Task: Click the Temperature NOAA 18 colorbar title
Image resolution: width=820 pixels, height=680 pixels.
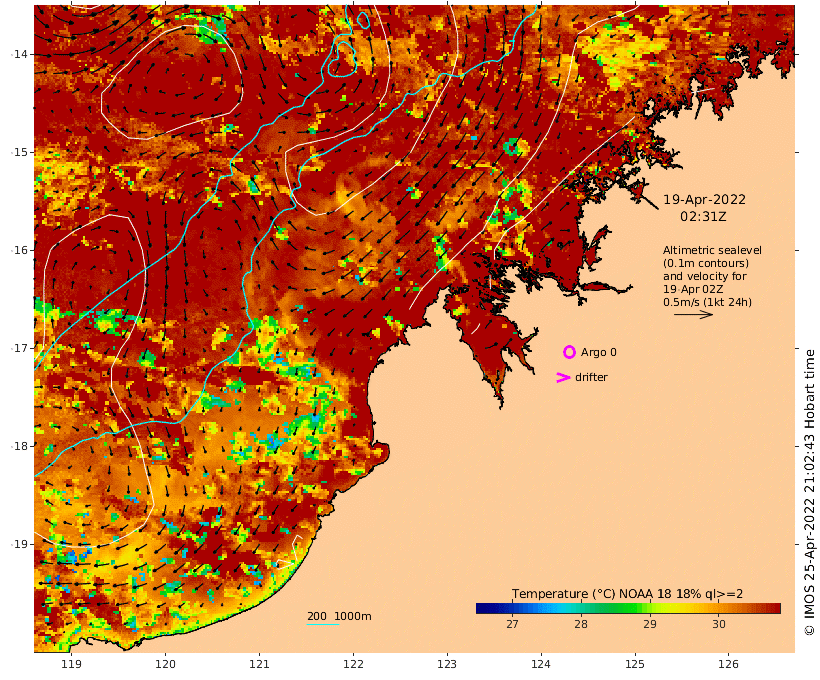Action: 628,594
